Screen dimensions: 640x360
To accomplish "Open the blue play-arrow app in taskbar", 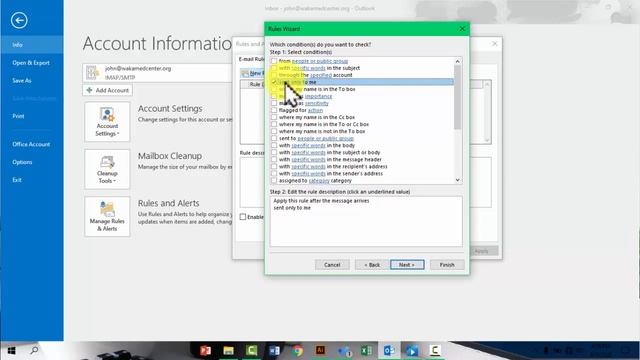I will (412, 351).
